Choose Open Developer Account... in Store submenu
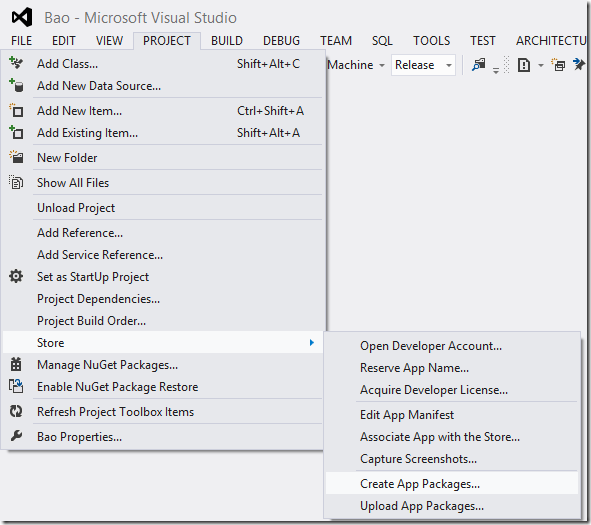 452,346
